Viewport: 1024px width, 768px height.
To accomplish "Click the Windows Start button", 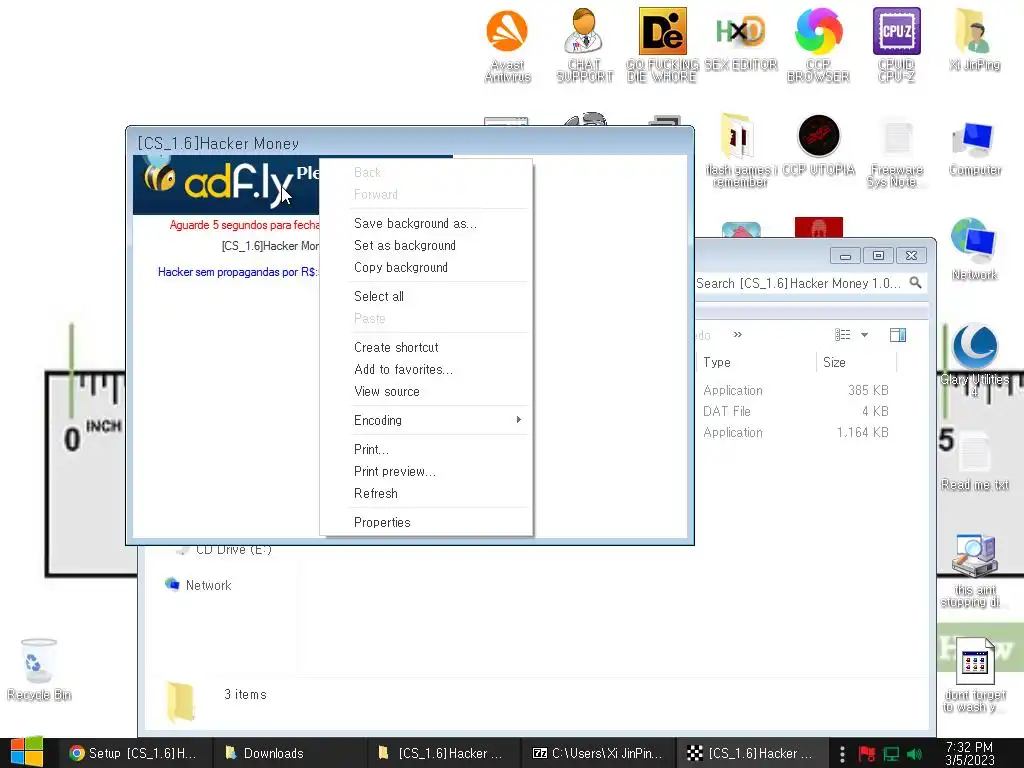I will 27,752.
